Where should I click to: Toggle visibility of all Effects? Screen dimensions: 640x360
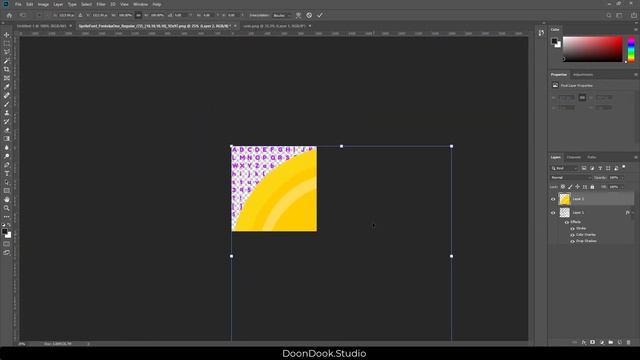point(567,222)
